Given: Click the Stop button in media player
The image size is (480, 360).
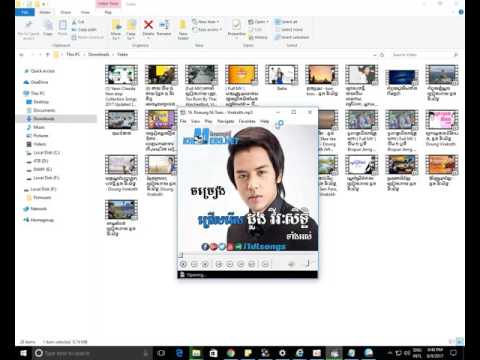Looking at the screenshot, I should [x=205, y=264].
